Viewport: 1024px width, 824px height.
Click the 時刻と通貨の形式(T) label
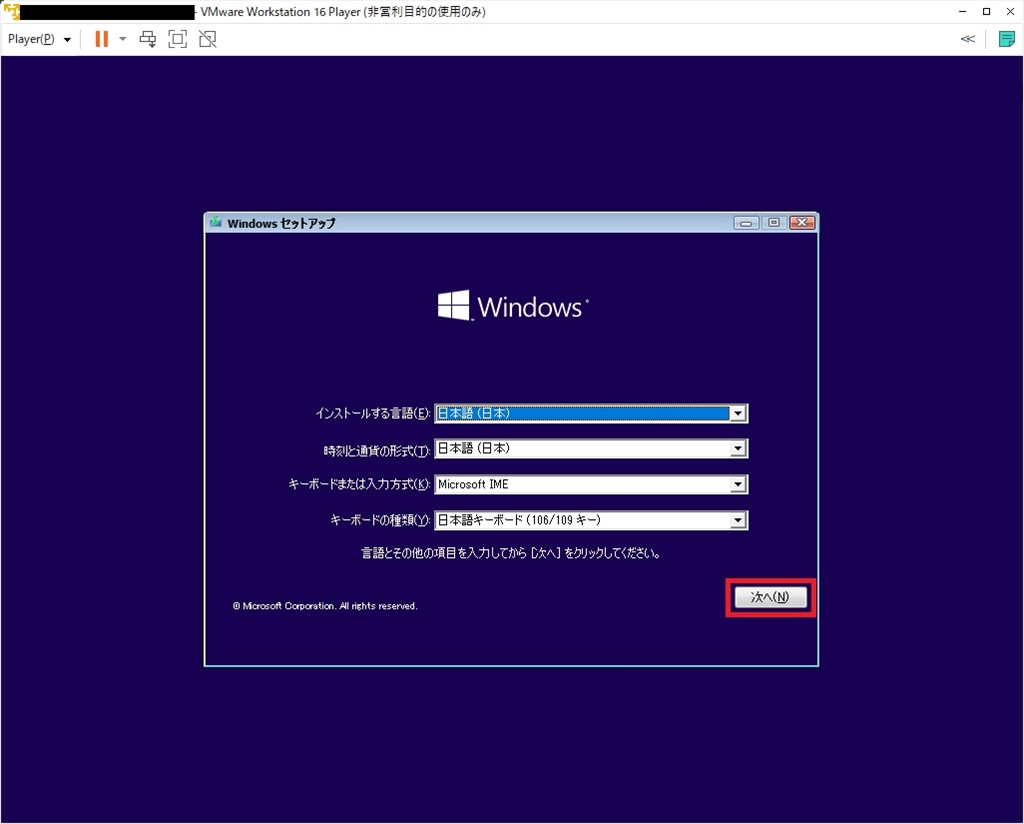click(x=377, y=451)
